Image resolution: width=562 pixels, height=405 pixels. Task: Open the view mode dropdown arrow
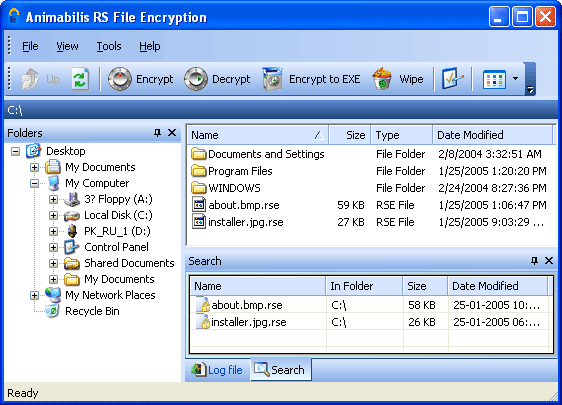pos(515,79)
